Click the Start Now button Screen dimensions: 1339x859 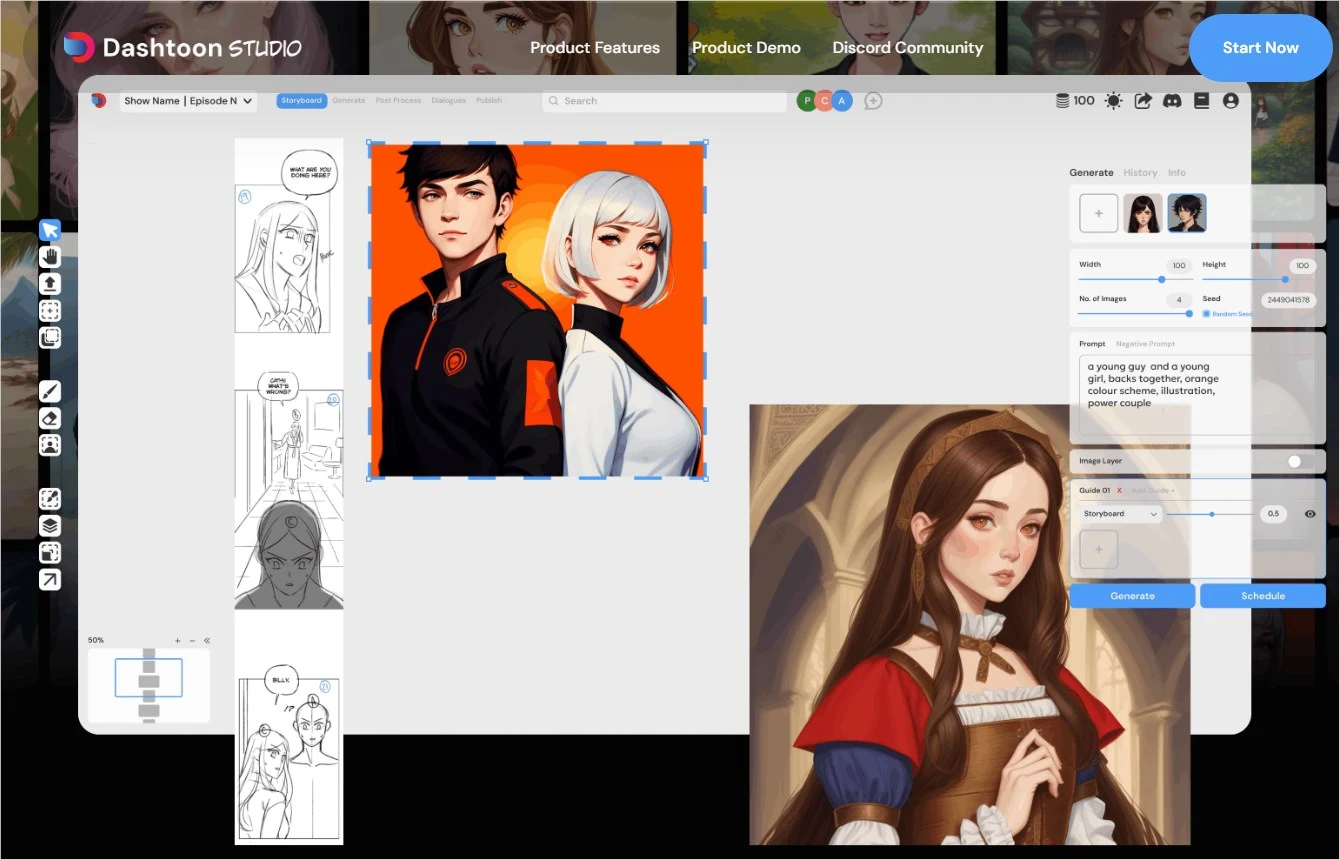[x=1260, y=48]
